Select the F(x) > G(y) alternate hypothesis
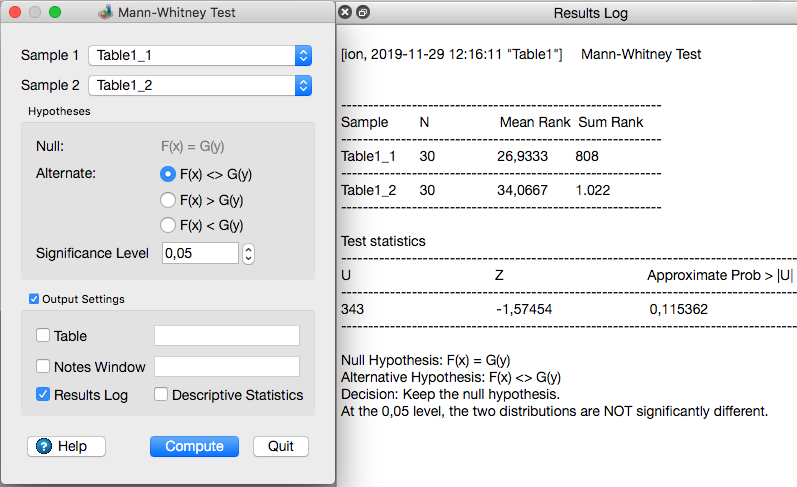797x487 pixels. pyautogui.click(x=168, y=199)
